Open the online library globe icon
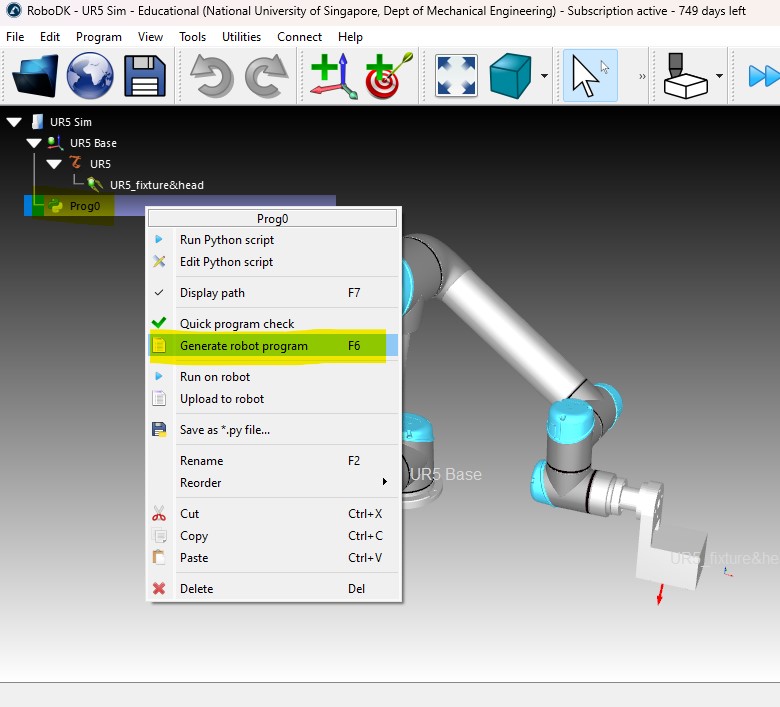This screenshot has height=707, width=780. coord(90,76)
